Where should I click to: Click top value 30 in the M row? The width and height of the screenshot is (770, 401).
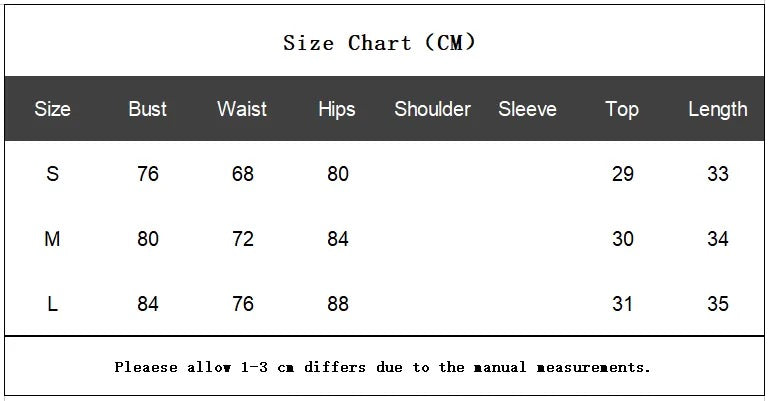coord(623,239)
